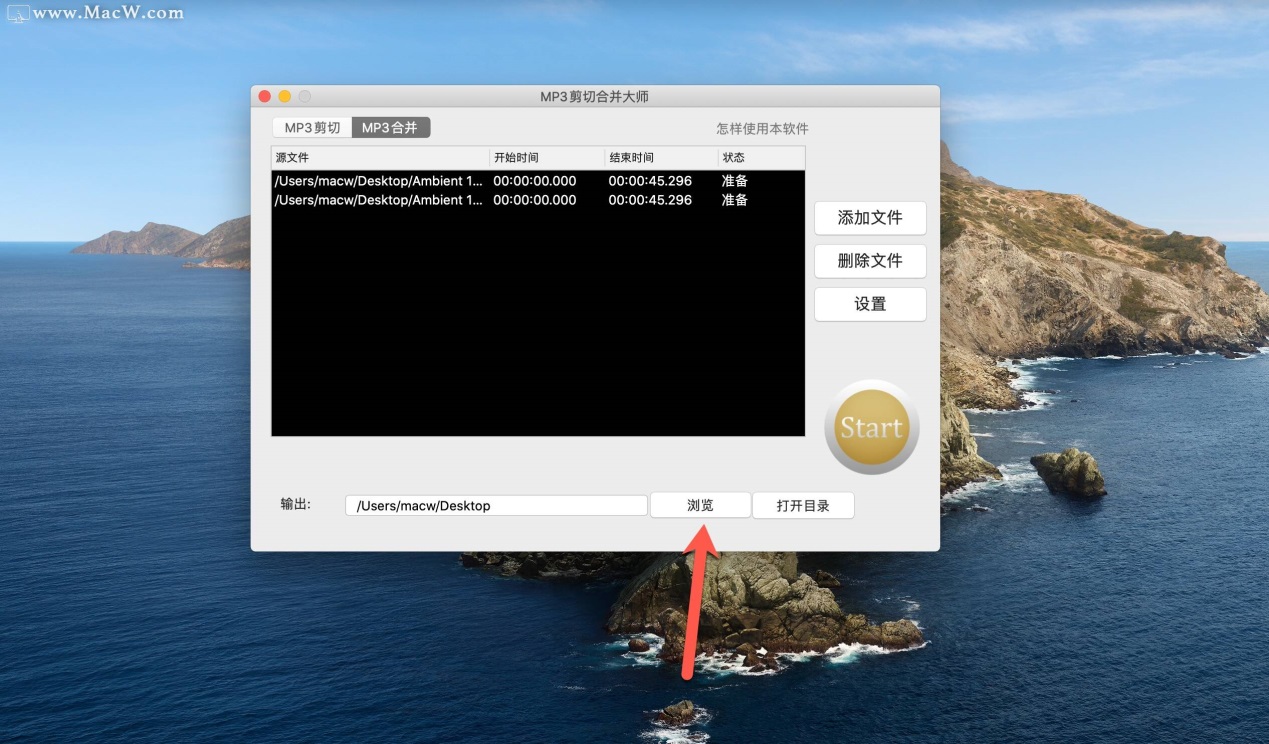Open 设置 settings

(870, 305)
